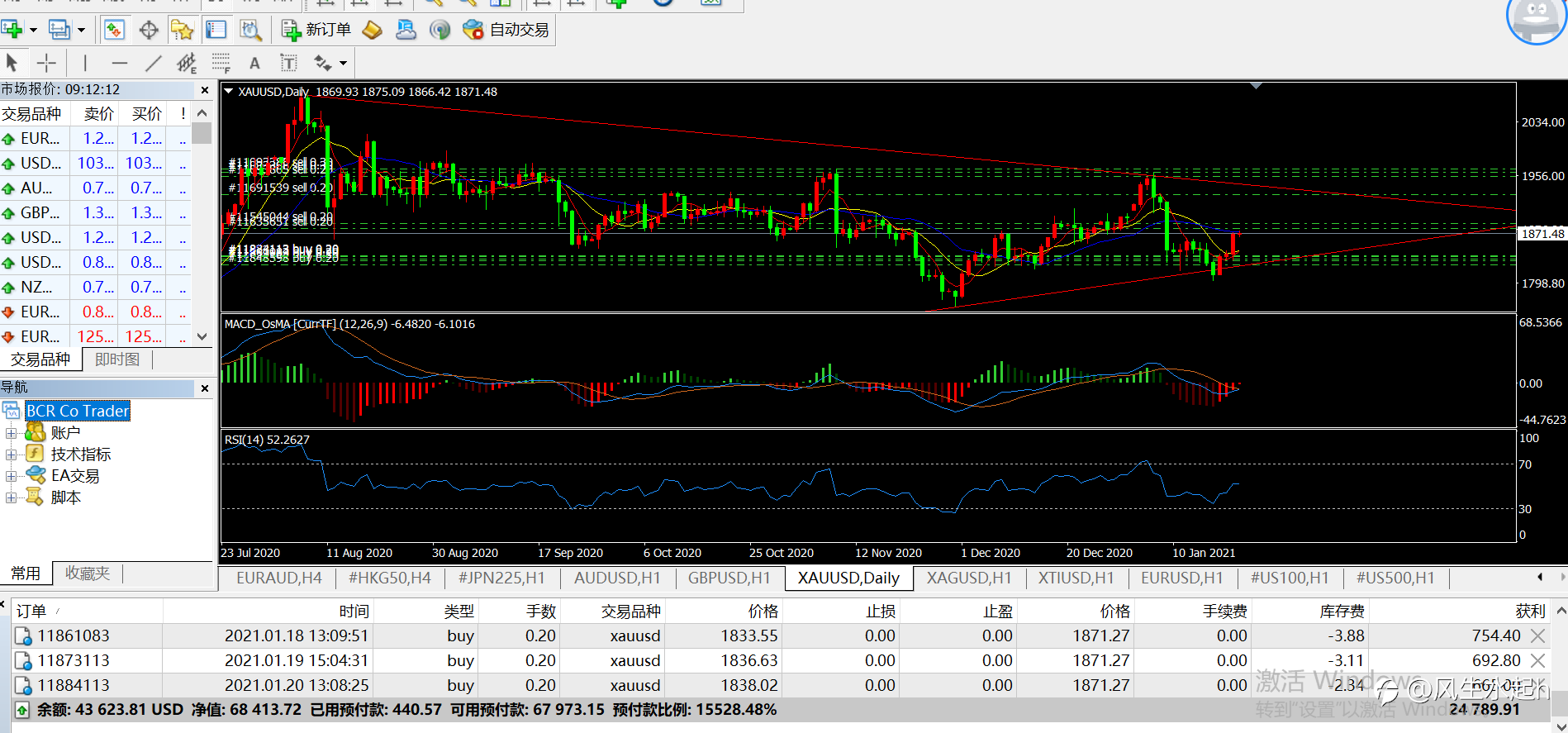Select the trendline drawing tool
The image size is (1568, 733).
coord(154,63)
